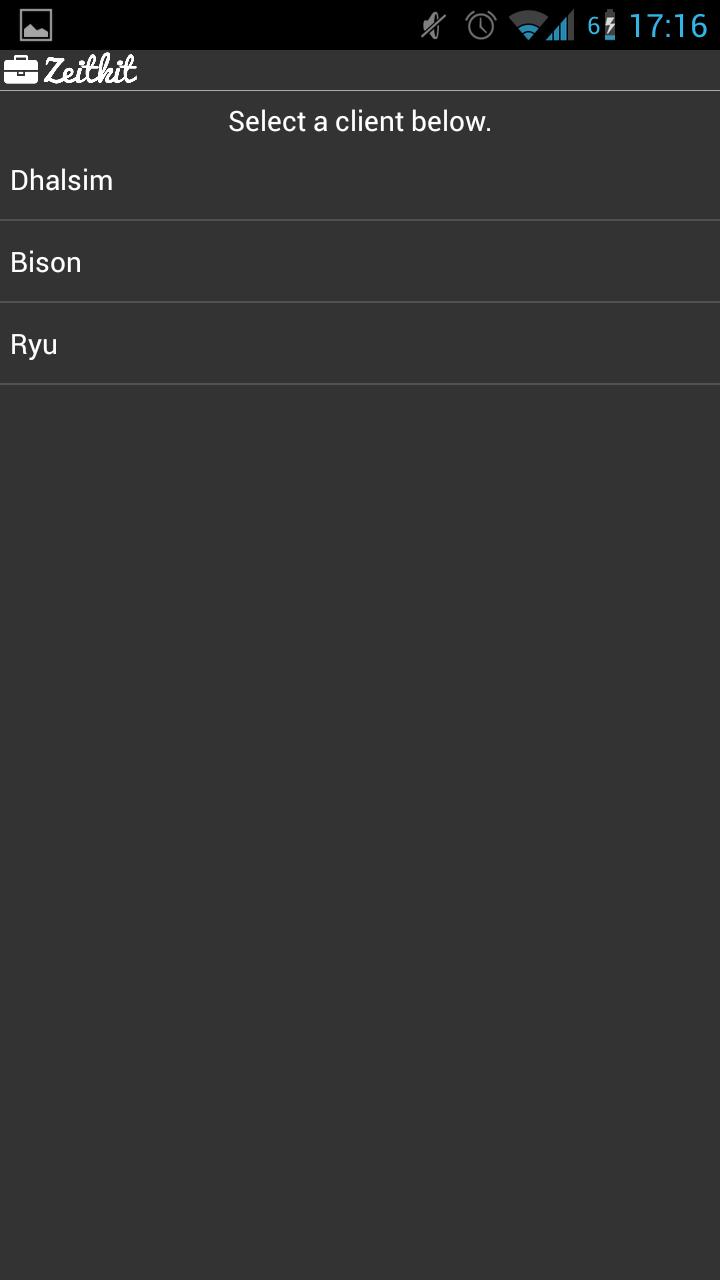Tap the "Select a client below." heading
The height and width of the screenshot is (1280, 720).
[x=360, y=122]
